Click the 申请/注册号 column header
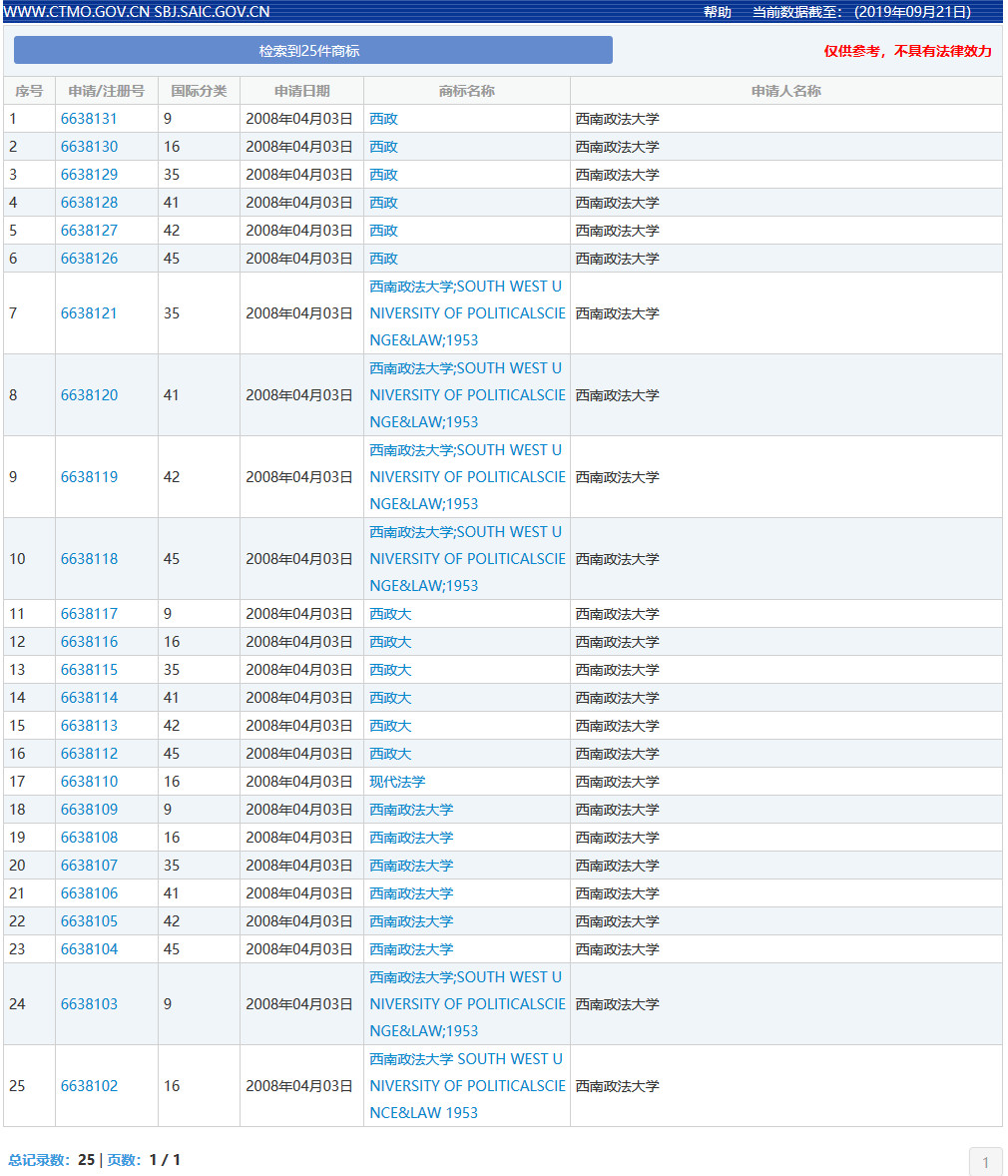The width and height of the screenshot is (1008, 1176). pos(106,91)
